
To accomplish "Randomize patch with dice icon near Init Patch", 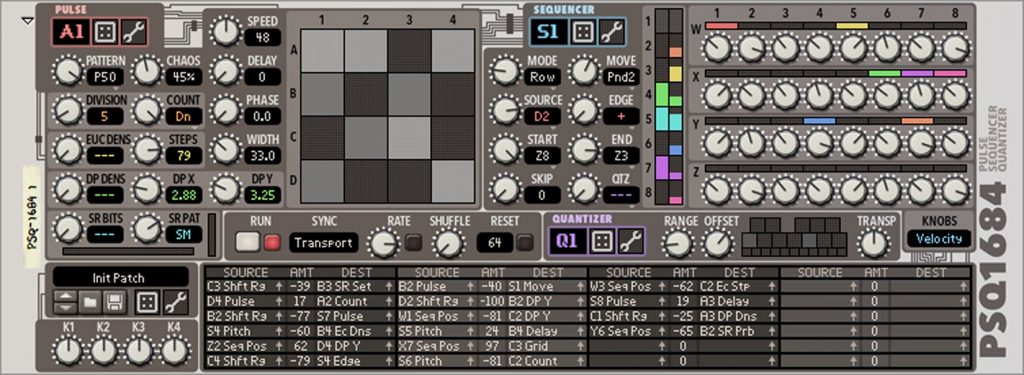I will 147,302.
